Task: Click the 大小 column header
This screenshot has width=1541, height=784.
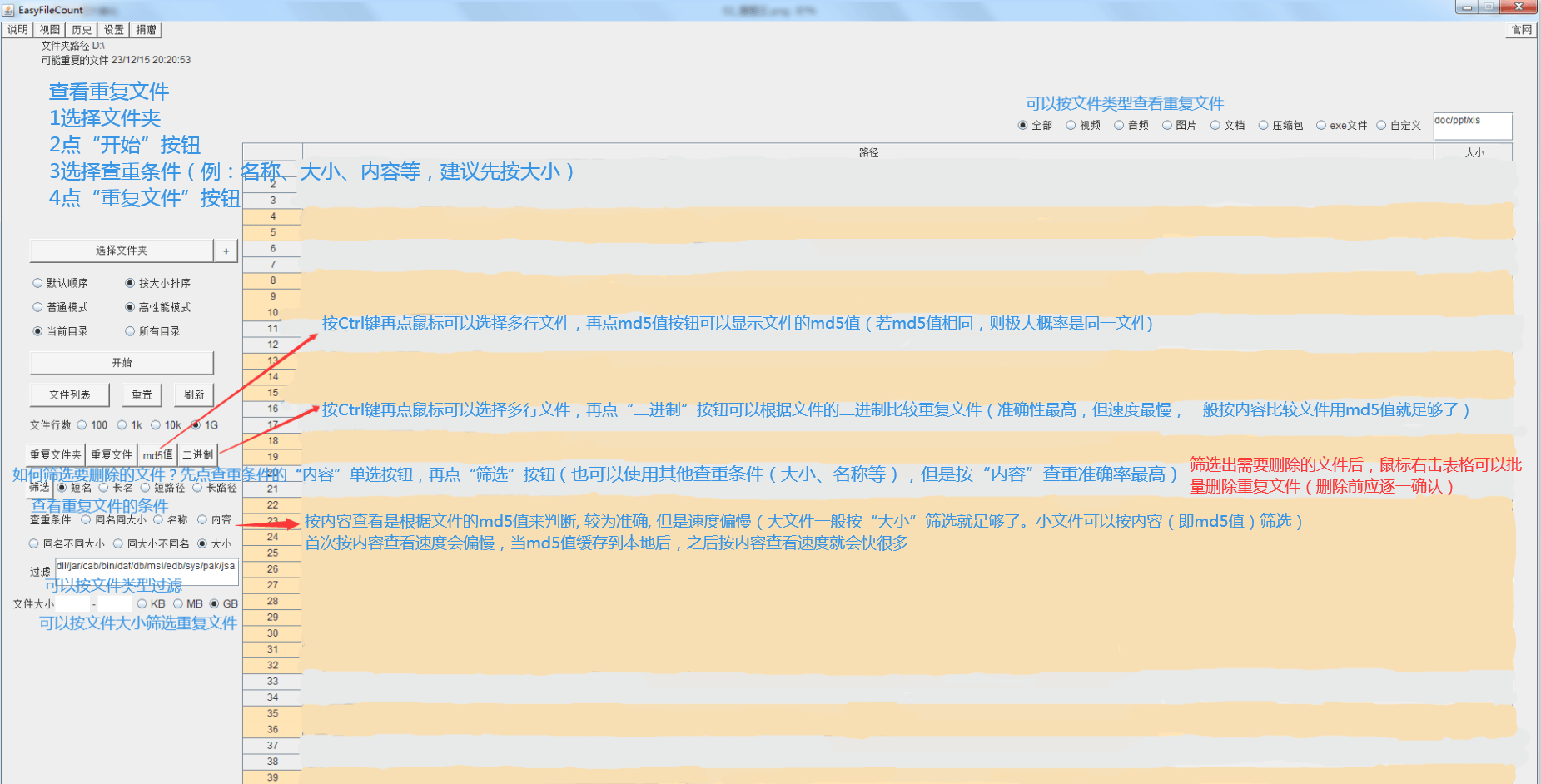Action: pyautogui.click(x=1473, y=152)
